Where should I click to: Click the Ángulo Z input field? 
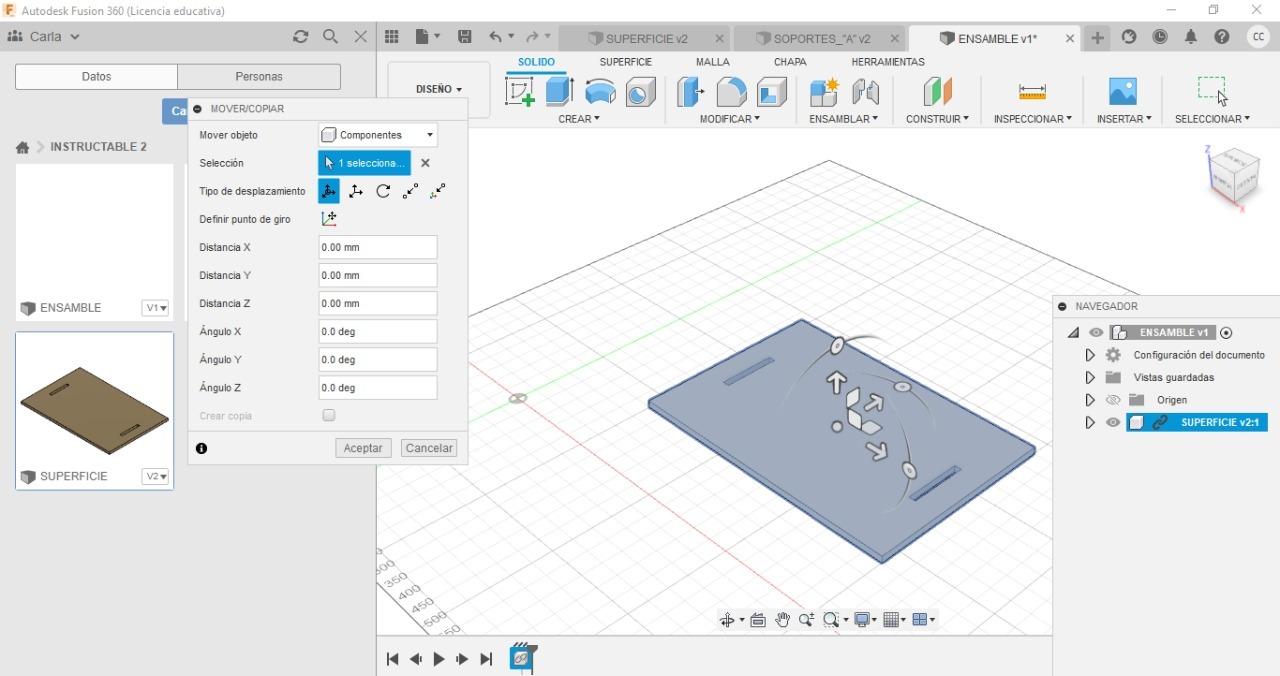pos(378,387)
